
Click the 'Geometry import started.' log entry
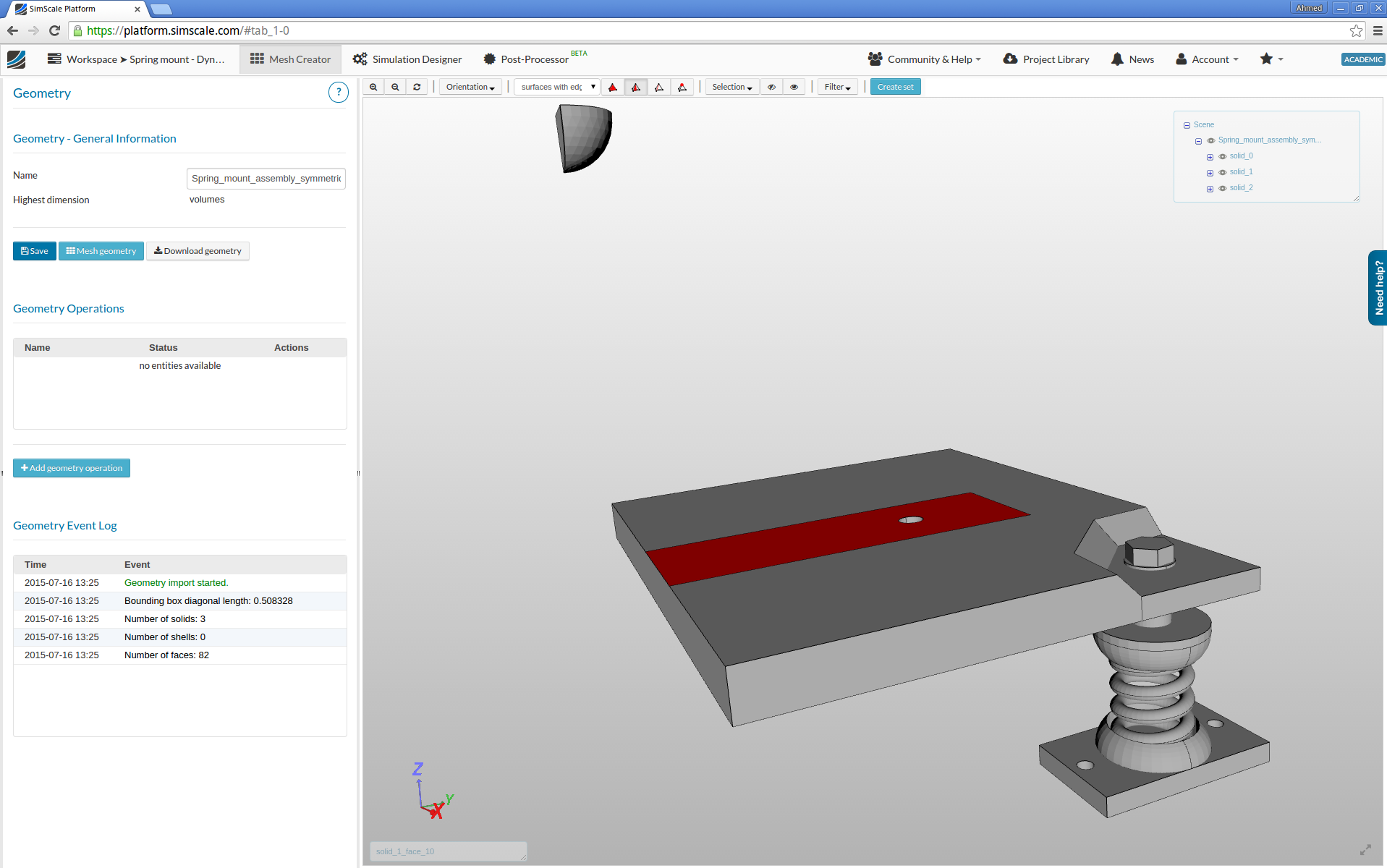coord(176,583)
